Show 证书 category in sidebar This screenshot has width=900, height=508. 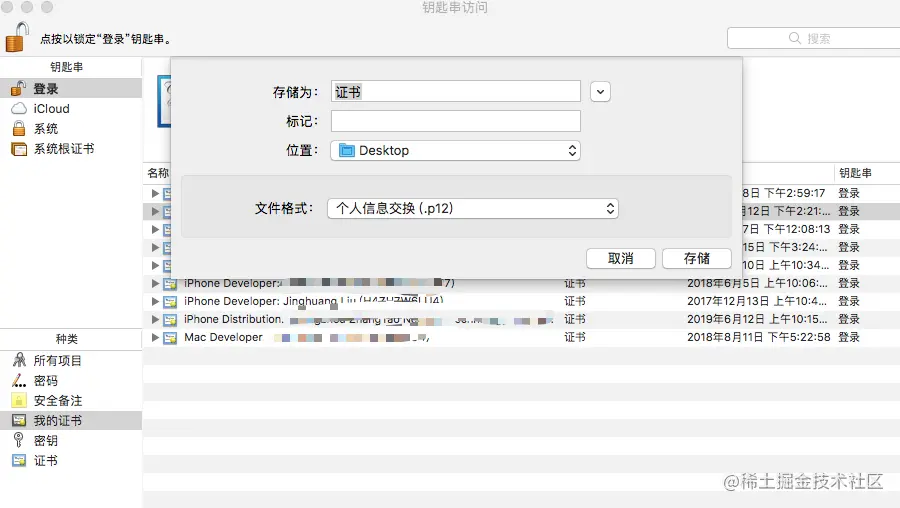[71, 460]
